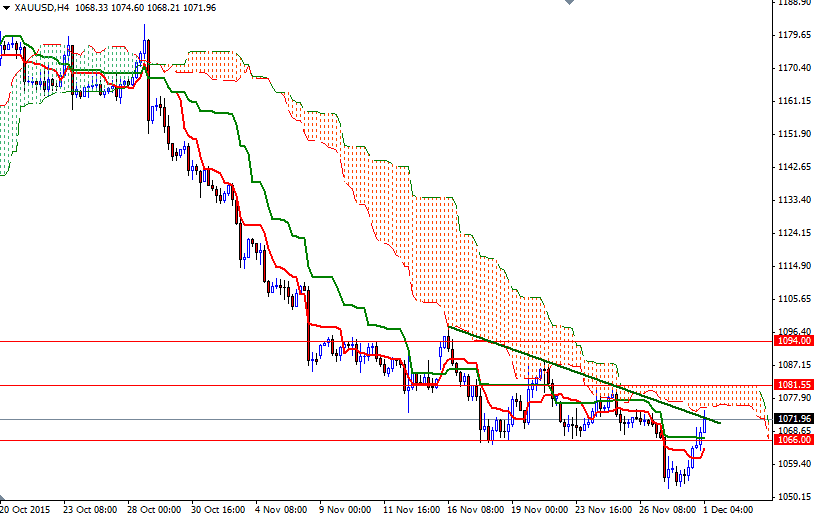Select the red 1094.00 level price tag
The height and width of the screenshot is (516, 814).
pos(794,341)
